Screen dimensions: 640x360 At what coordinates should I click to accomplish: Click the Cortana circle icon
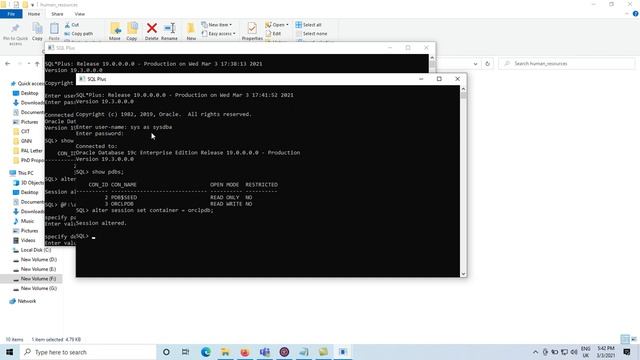tap(166, 352)
